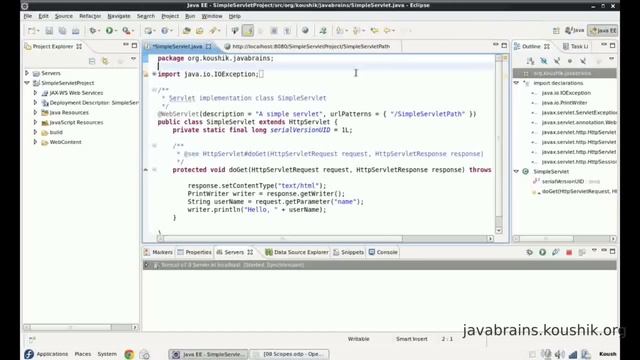This screenshot has height=360, width=640.
Task: Toggle Mark Occurrences in main toolbar
Action: click(248, 31)
